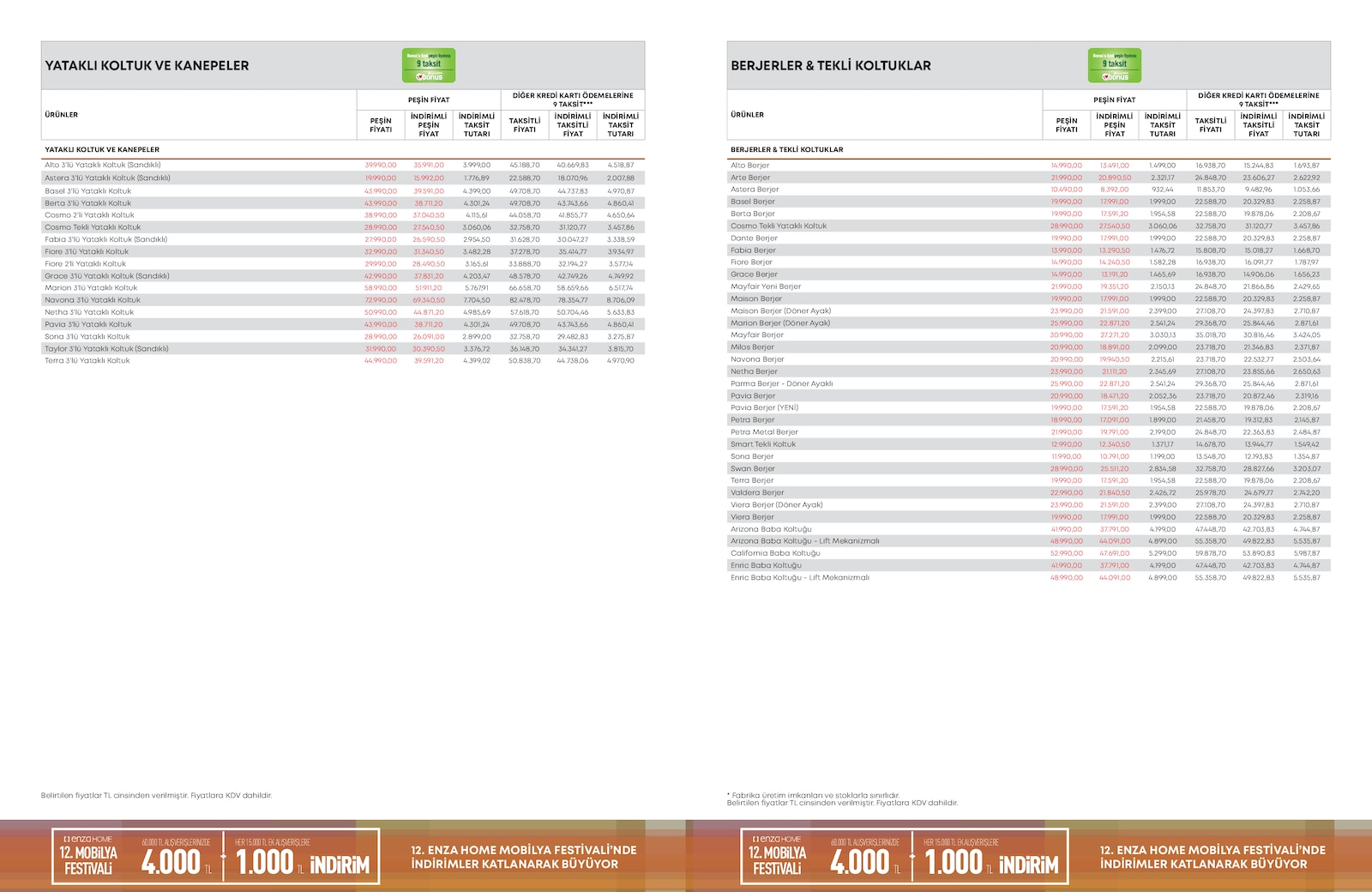Click the "TAKSİTLİ FİYATI" column header in the Berjerler table
This screenshot has width=1372, height=892.
click(1211, 125)
